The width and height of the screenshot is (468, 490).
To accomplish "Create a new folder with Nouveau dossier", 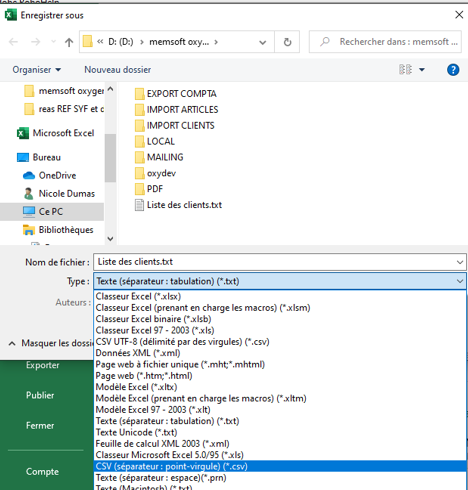I will [117, 70].
